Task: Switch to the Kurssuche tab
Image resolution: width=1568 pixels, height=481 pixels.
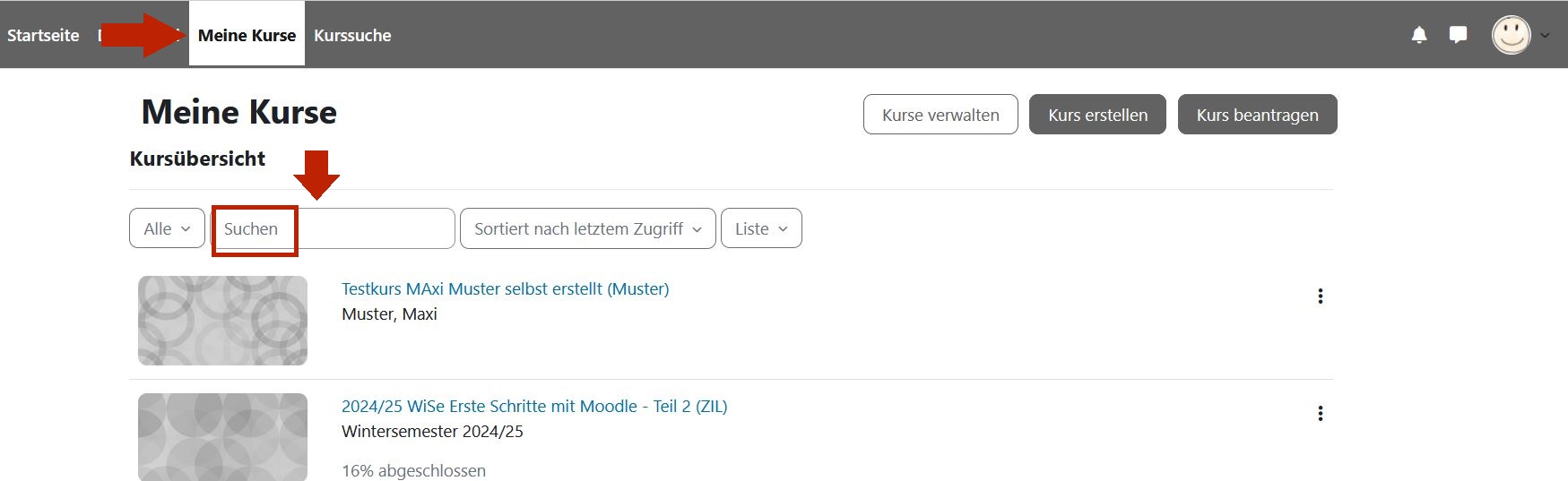Action: (352, 36)
